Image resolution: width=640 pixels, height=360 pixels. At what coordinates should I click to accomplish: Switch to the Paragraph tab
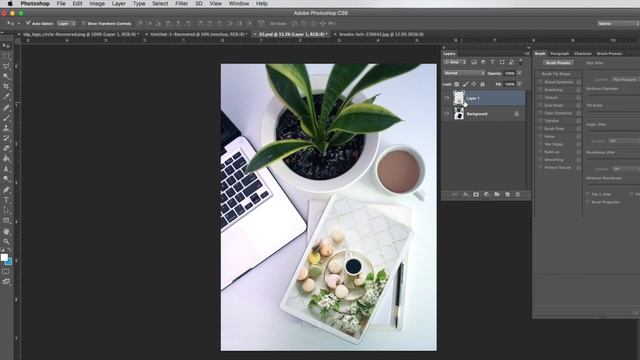pos(560,53)
